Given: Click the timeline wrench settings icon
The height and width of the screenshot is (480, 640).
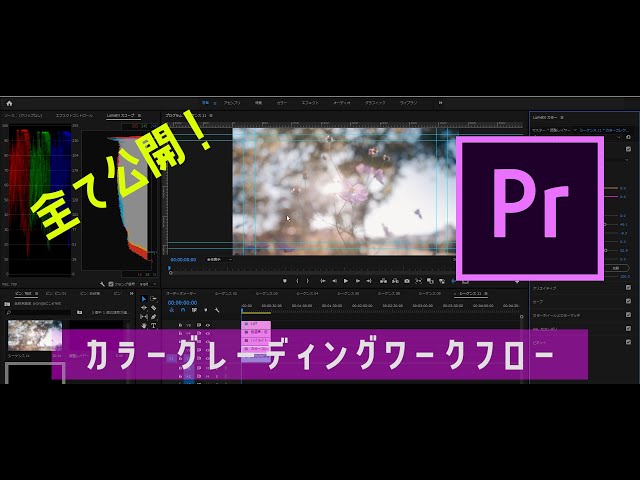Looking at the screenshot, I should tap(217, 310).
